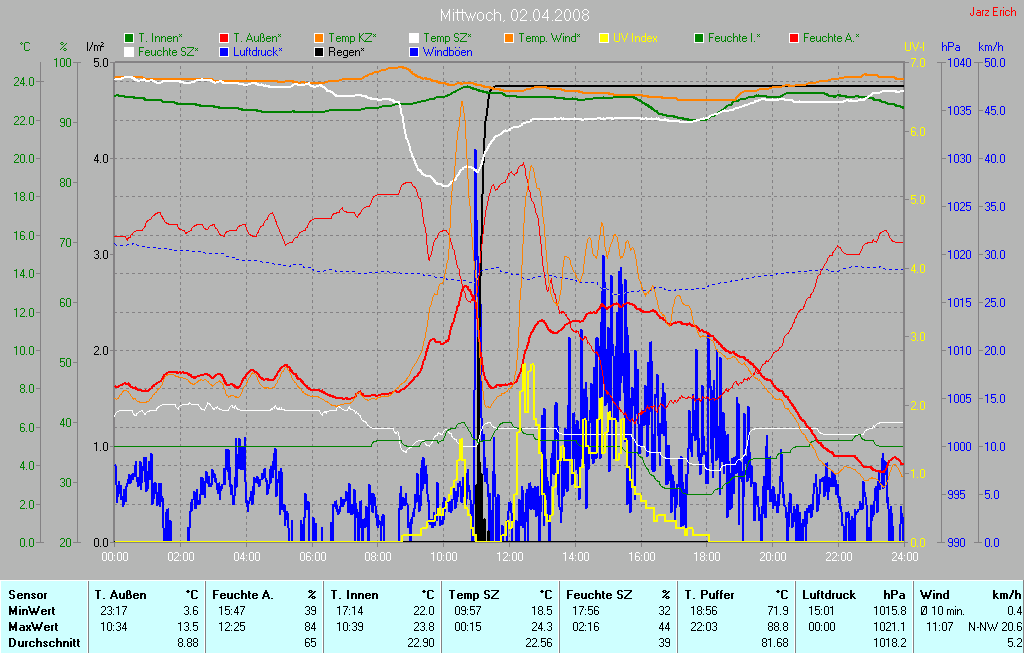The image size is (1024, 653).
Task: Click the 12:00 time axis label
Action: point(509,556)
